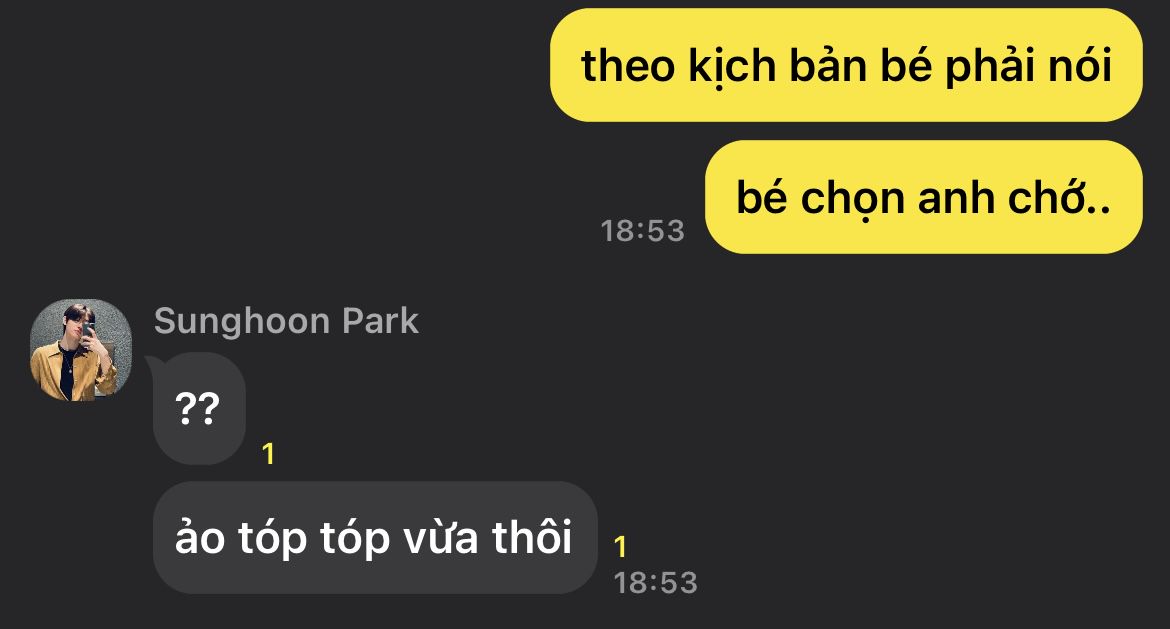Select the "ảo tóp tóp vừa thôi" message bubble
This screenshot has height=629, width=1170.
375,537
